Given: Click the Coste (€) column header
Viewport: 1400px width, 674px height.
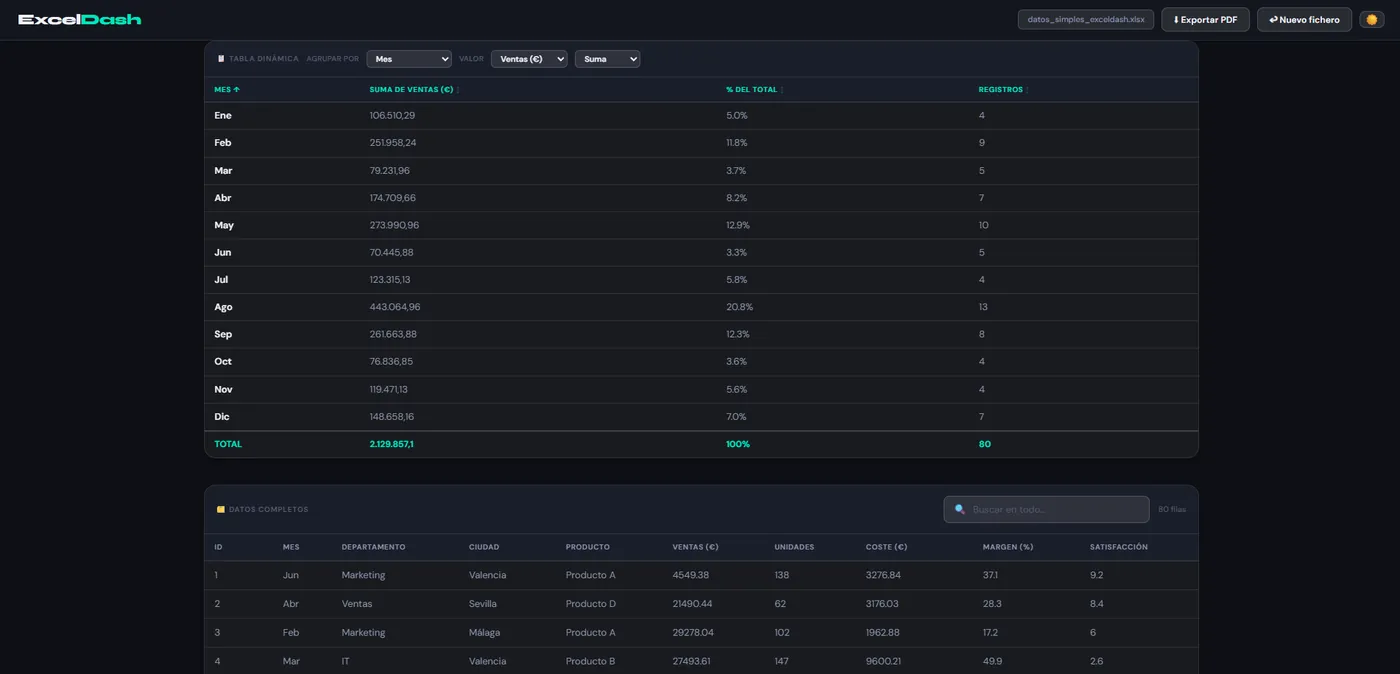Looking at the screenshot, I should pos(886,547).
